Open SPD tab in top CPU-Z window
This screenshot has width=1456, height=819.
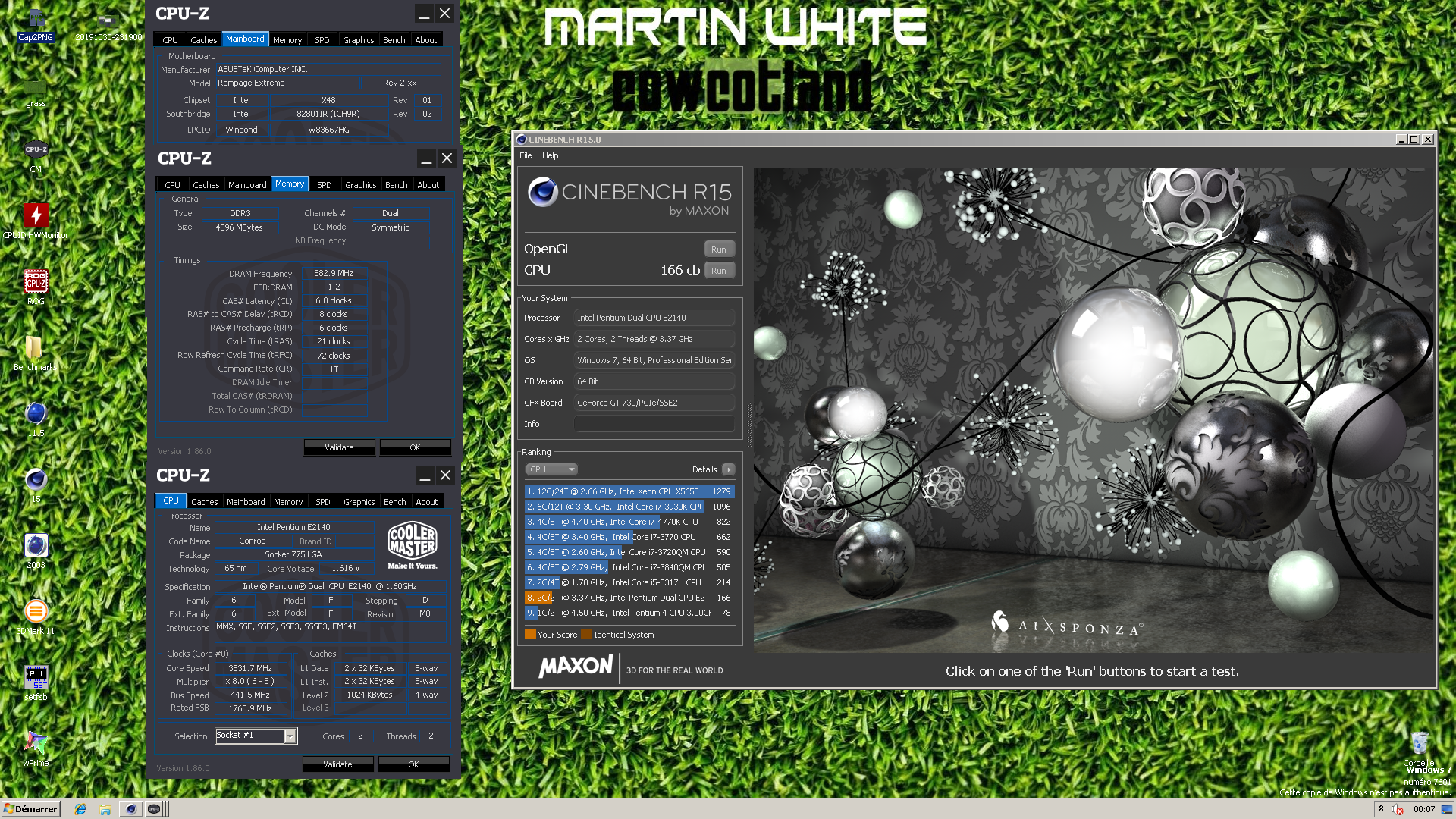tap(322, 40)
